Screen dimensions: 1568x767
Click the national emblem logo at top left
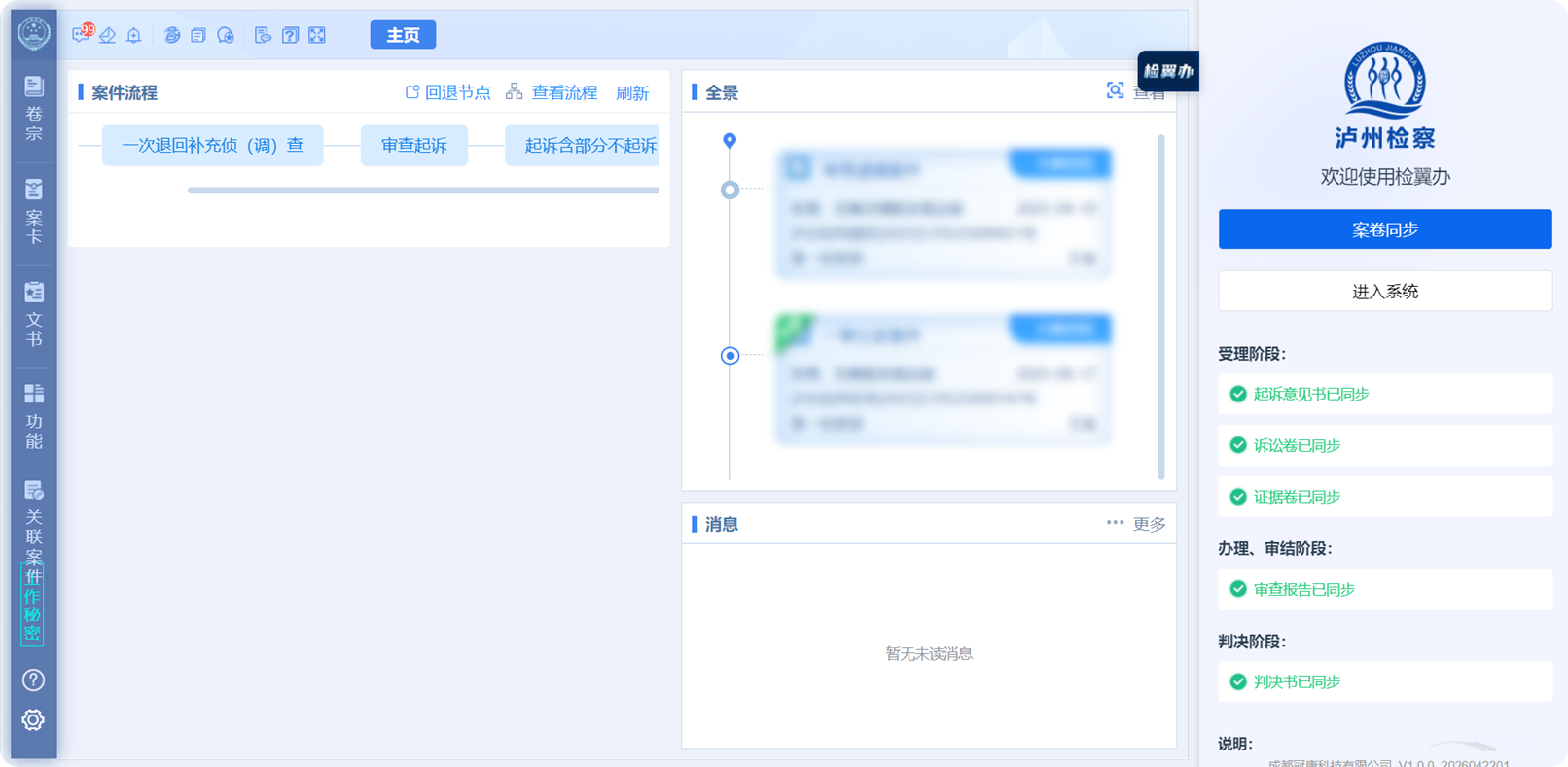tap(34, 33)
